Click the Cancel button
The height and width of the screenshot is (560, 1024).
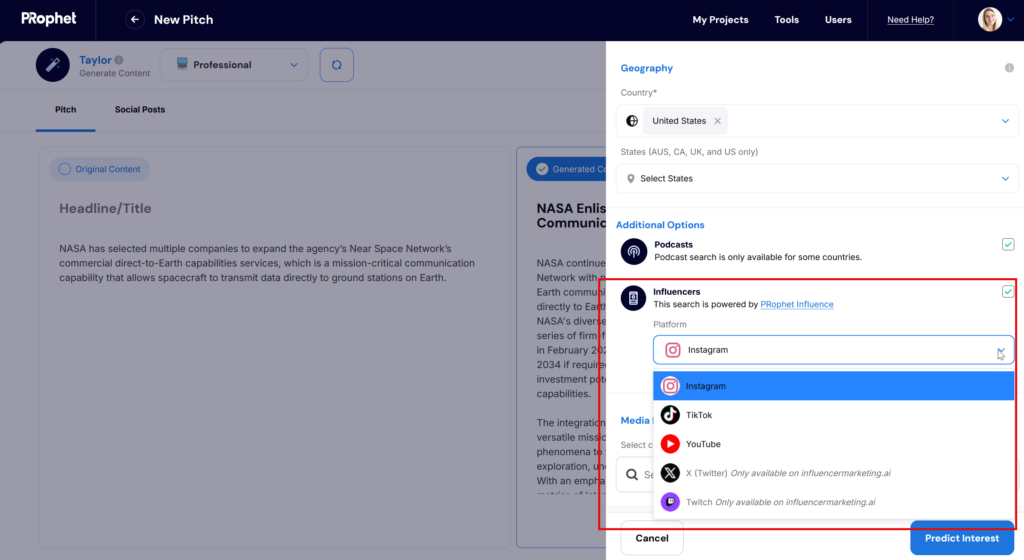[x=652, y=538]
